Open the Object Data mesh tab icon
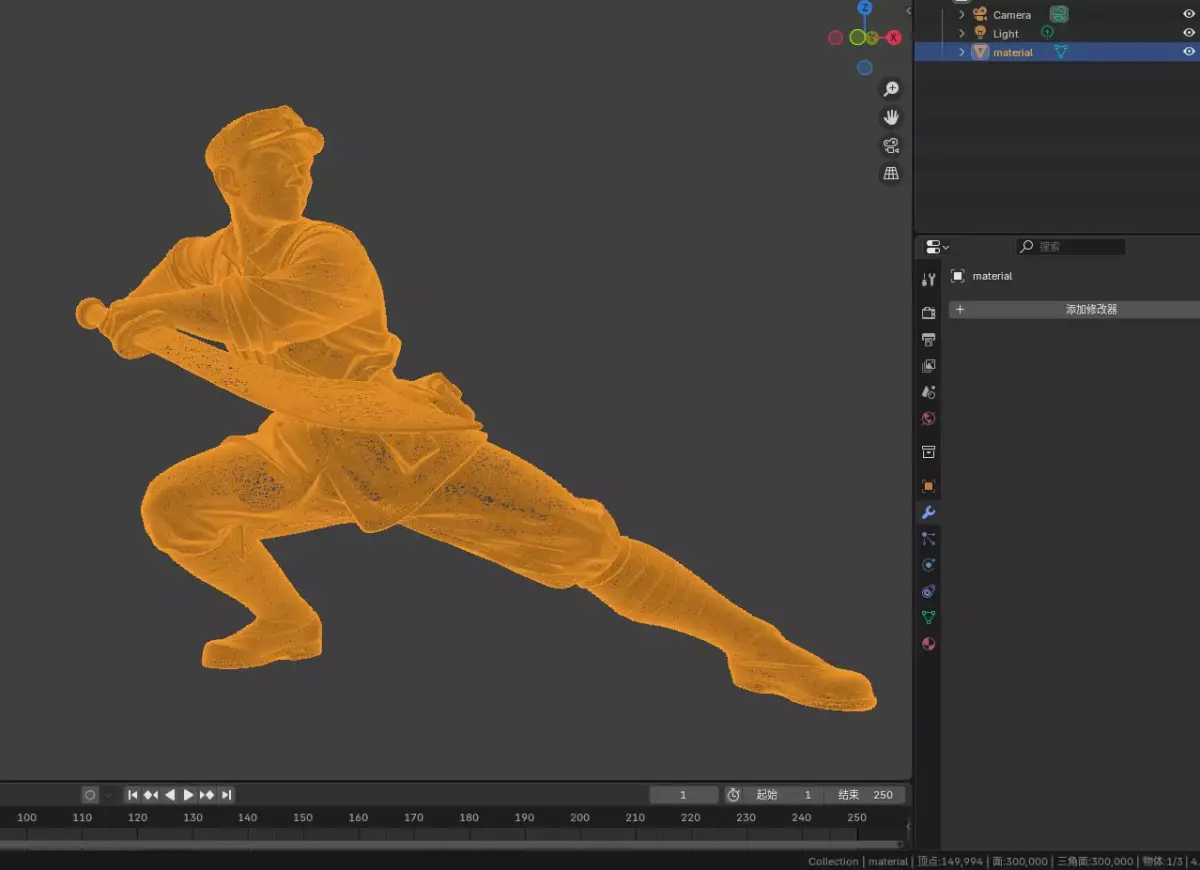 point(928,618)
